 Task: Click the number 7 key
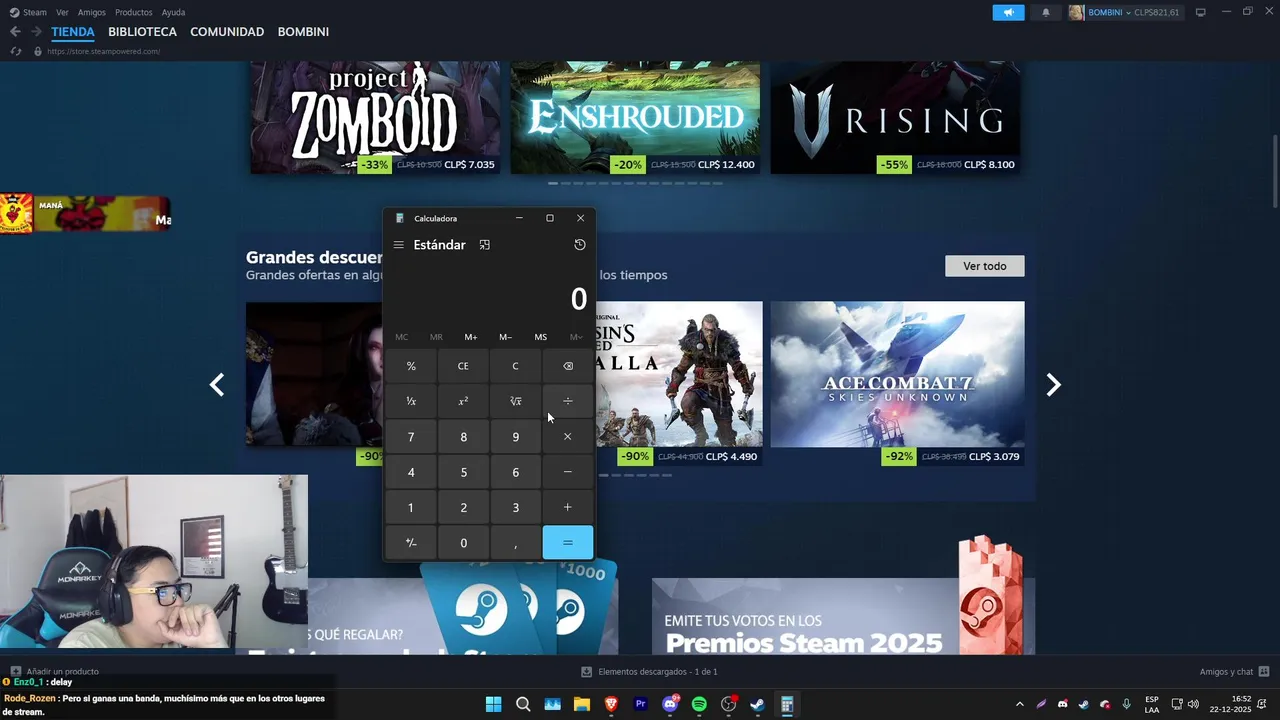click(411, 437)
